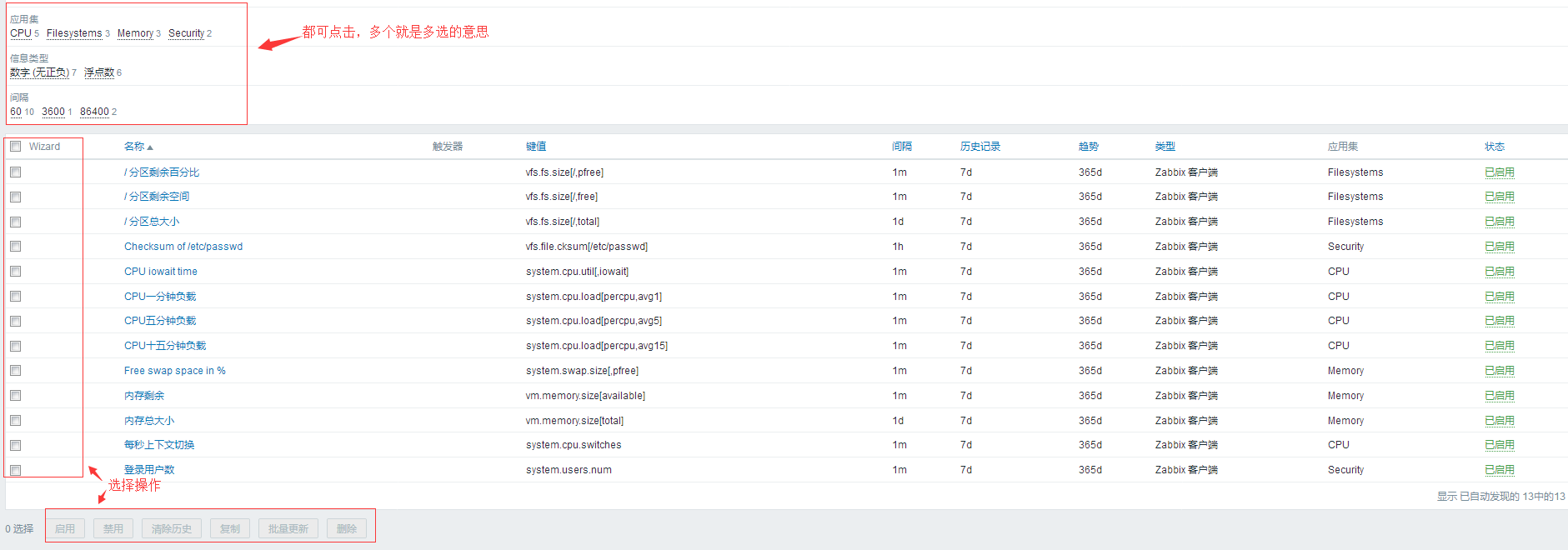
Task: Filter by Security application set
Action: (x=186, y=33)
